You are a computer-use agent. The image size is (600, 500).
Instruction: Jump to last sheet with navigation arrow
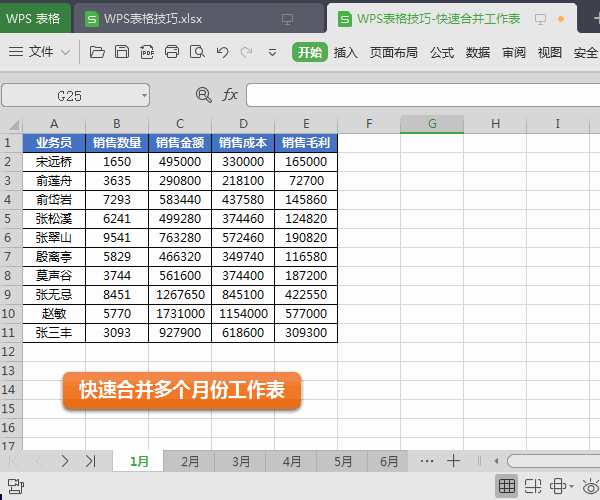point(91,461)
